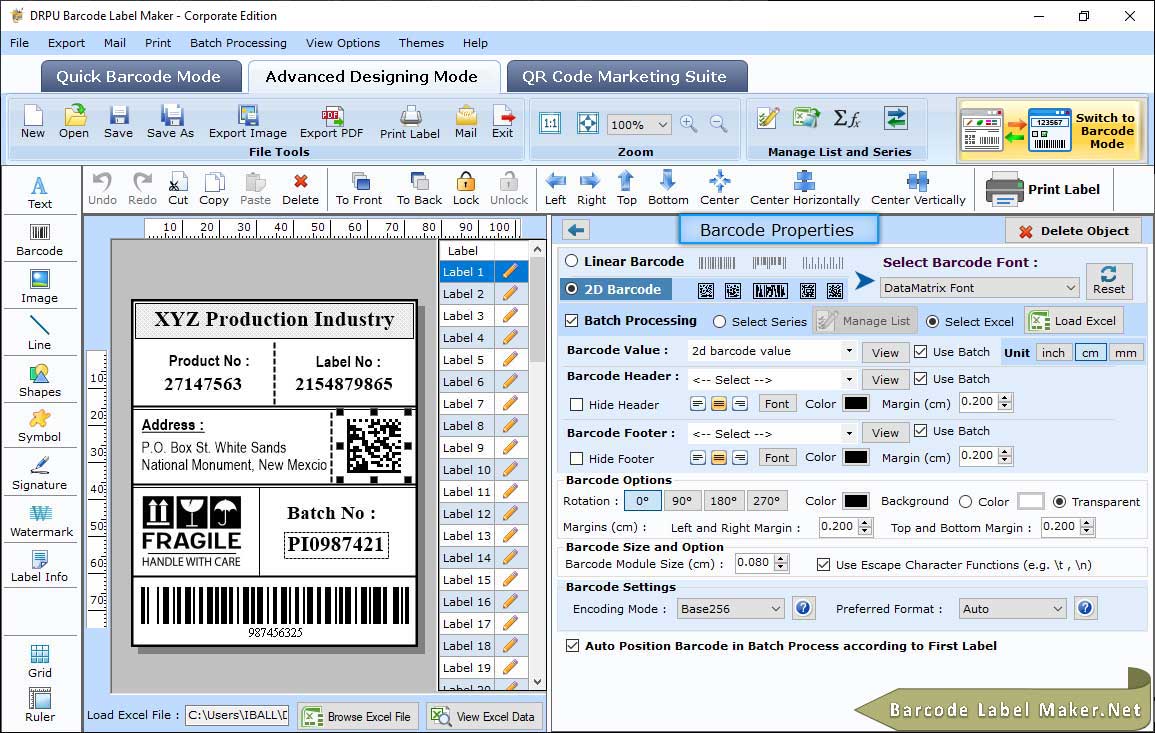This screenshot has height=733, width=1155.
Task: Toggle Use Batch for Barcode Value
Action: click(x=921, y=352)
